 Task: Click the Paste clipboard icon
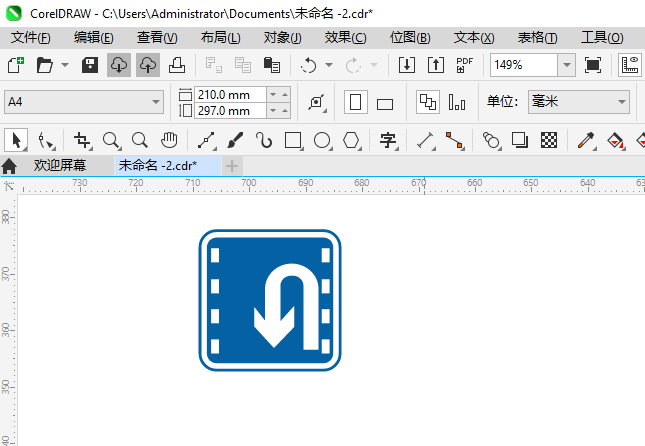pyautogui.click(x=272, y=65)
